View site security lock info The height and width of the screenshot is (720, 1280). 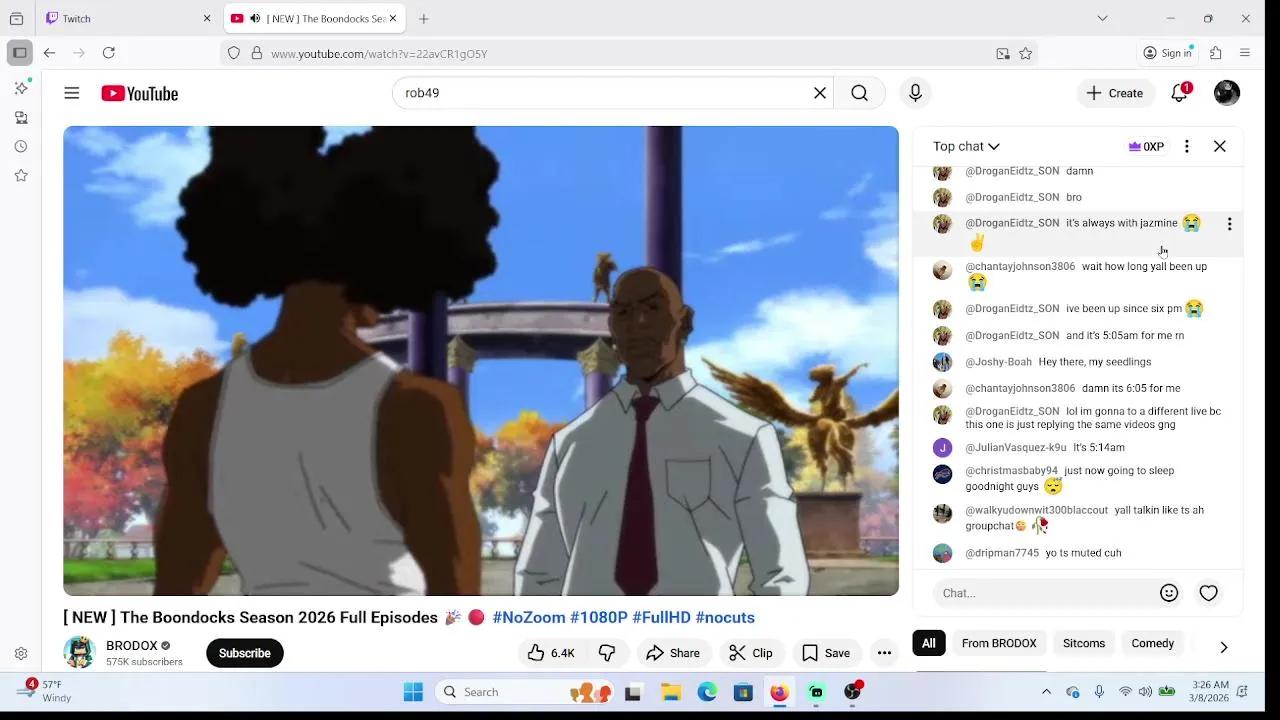tap(257, 54)
